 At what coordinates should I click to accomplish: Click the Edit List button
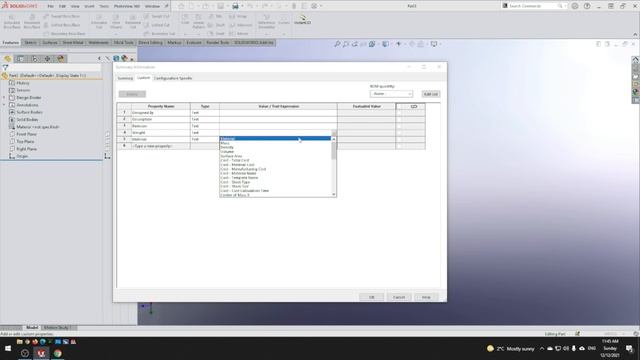[x=431, y=94]
